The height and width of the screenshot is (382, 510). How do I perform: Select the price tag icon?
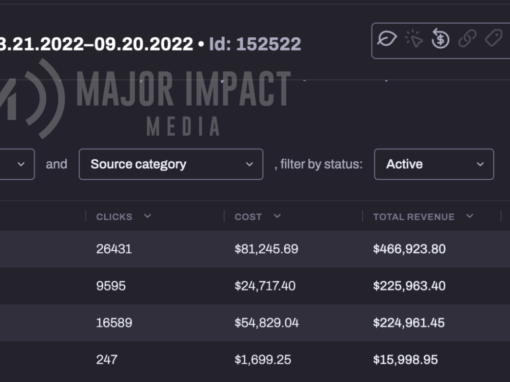click(x=494, y=38)
